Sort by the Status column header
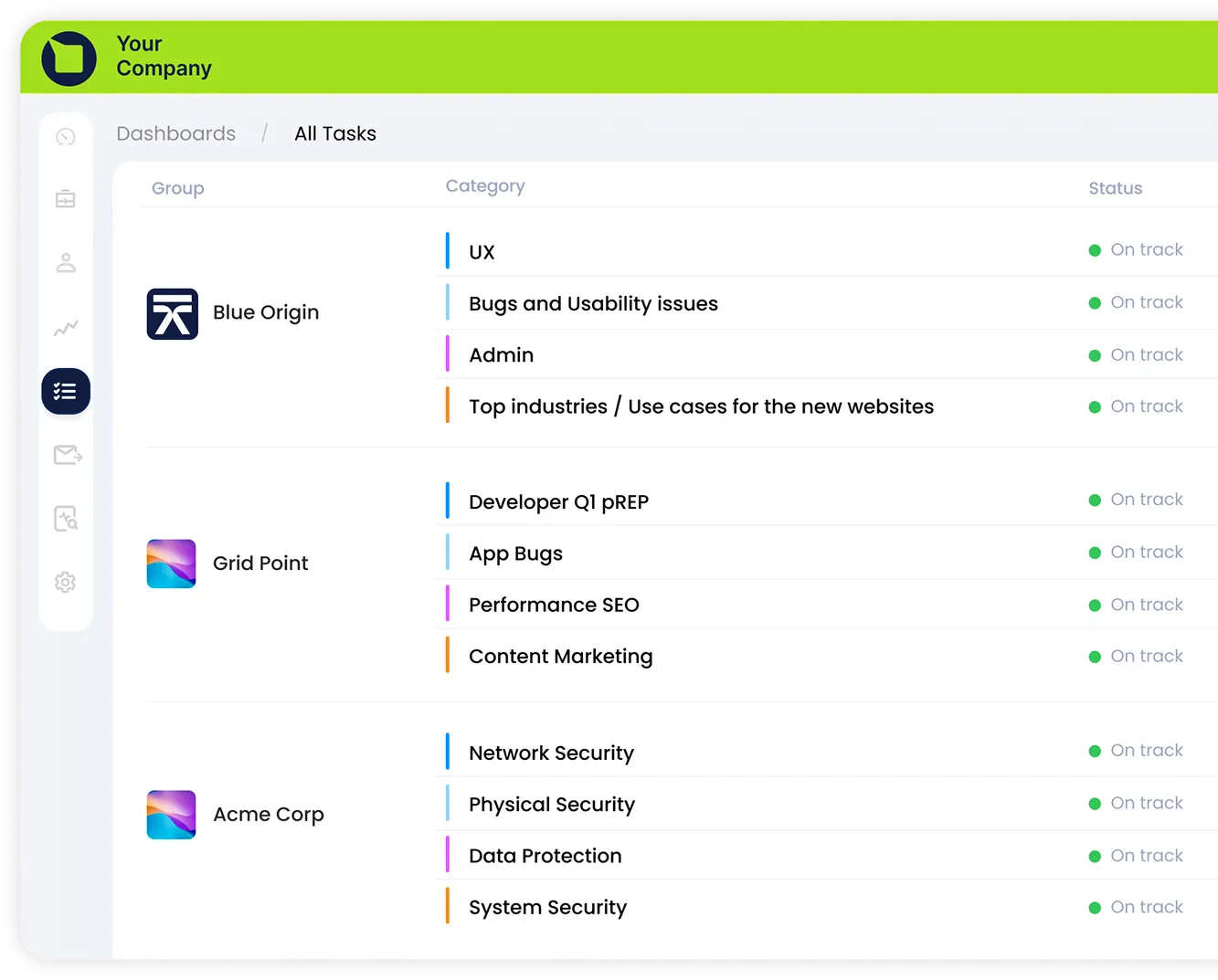 point(1116,188)
